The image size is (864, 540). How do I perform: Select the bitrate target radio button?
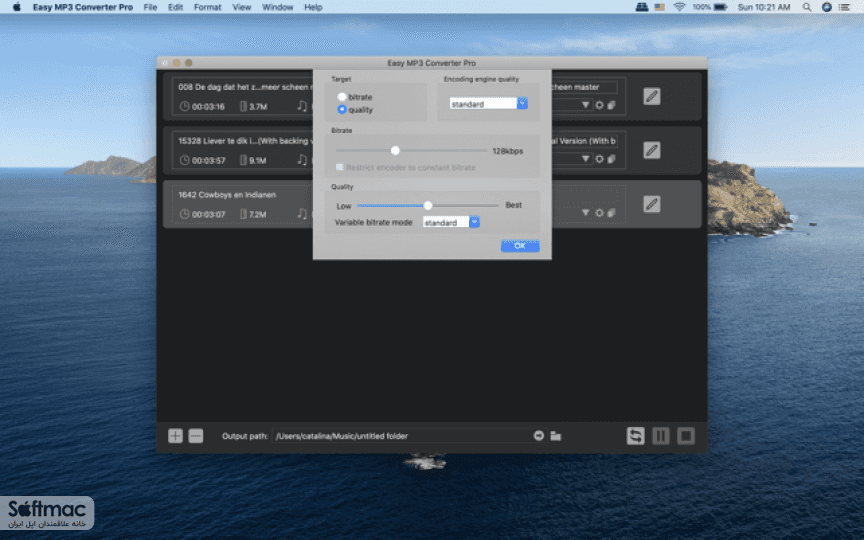coord(342,96)
